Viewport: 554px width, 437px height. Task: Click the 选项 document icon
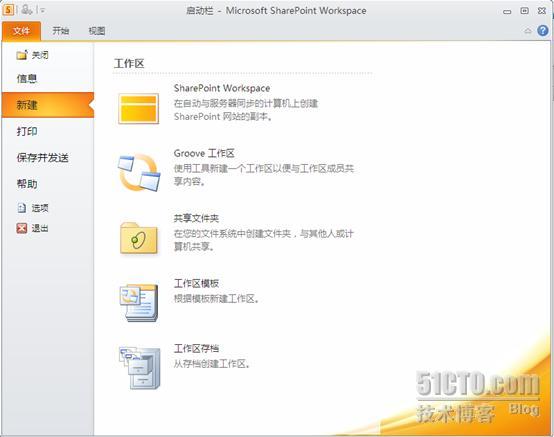(x=22, y=208)
